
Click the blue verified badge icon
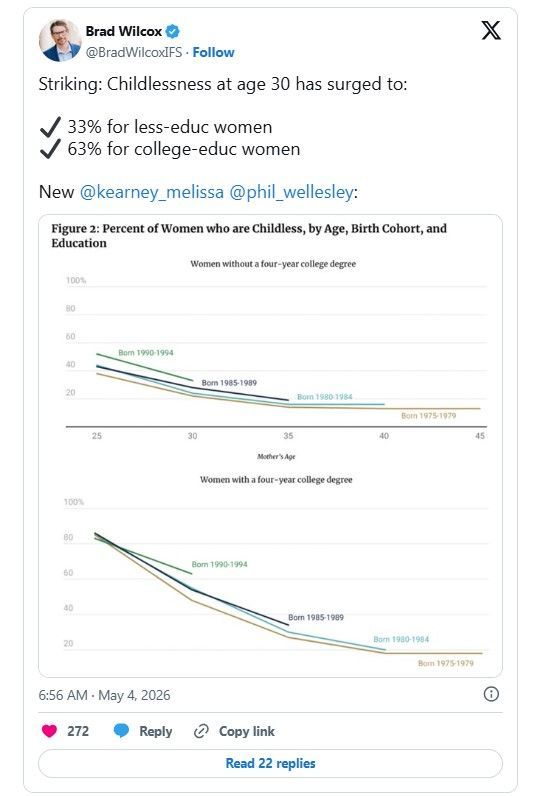[173, 31]
